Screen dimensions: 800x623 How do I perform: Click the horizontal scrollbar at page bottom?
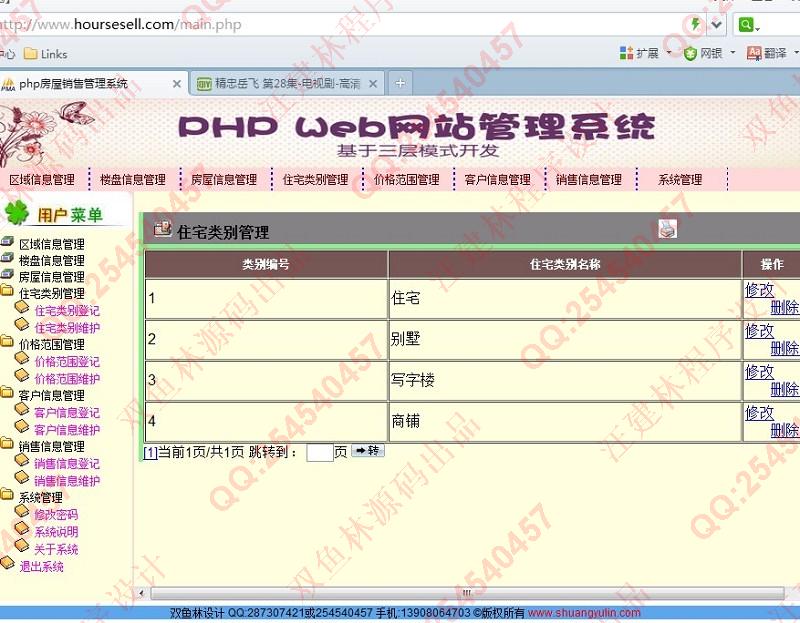467,593
